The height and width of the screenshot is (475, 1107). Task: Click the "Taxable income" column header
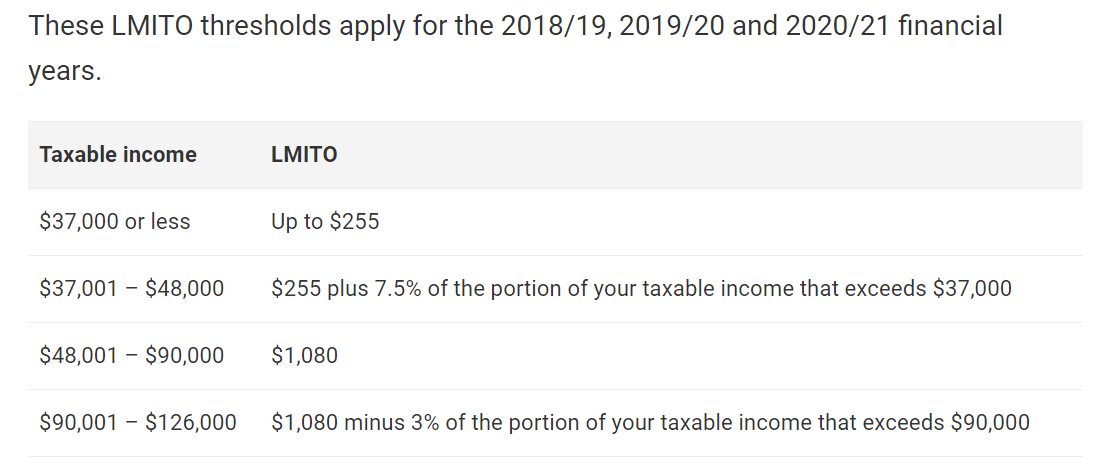coord(118,155)
